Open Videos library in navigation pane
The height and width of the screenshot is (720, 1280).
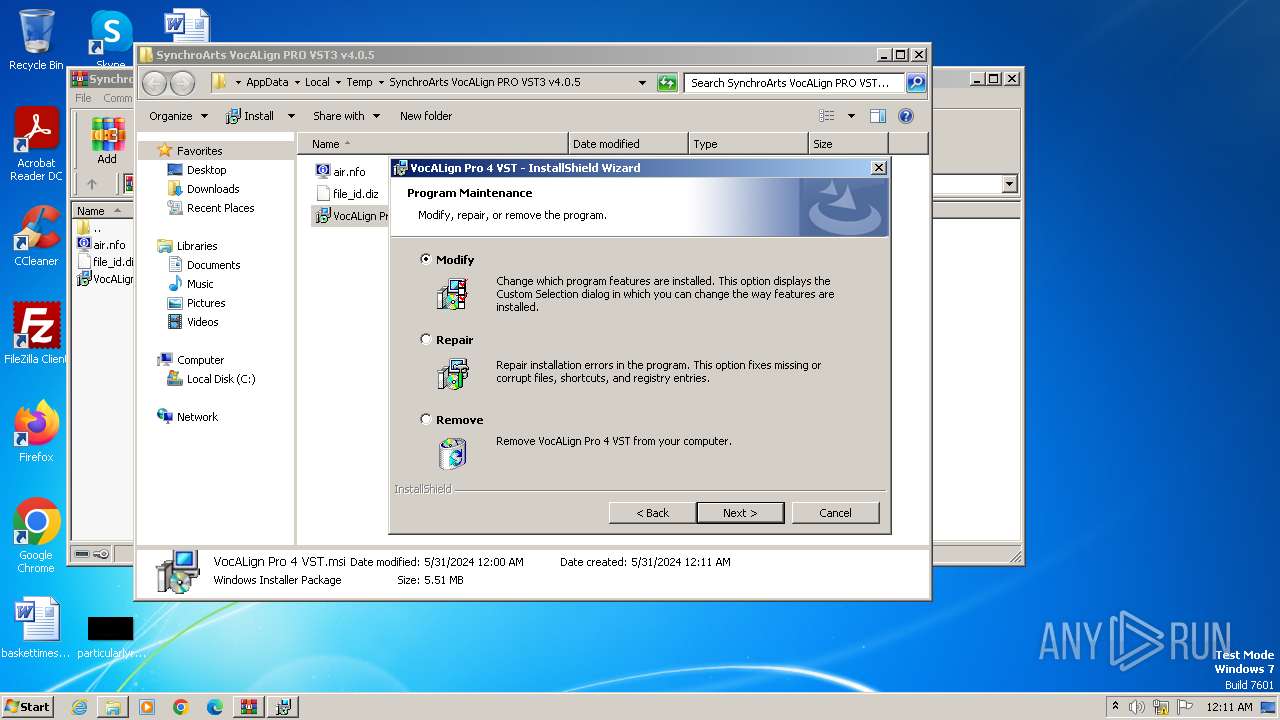[x=202, y=322]
